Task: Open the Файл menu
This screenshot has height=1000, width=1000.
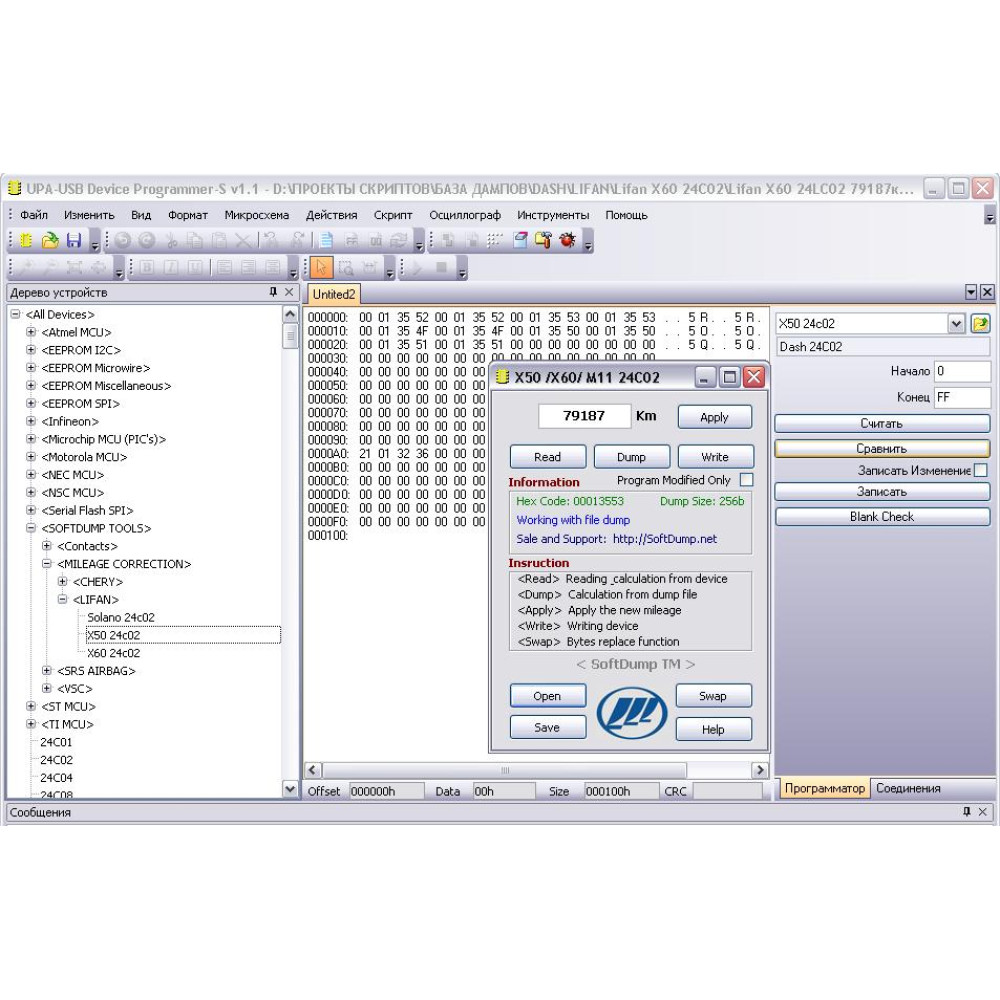Action: click(33, 215)
